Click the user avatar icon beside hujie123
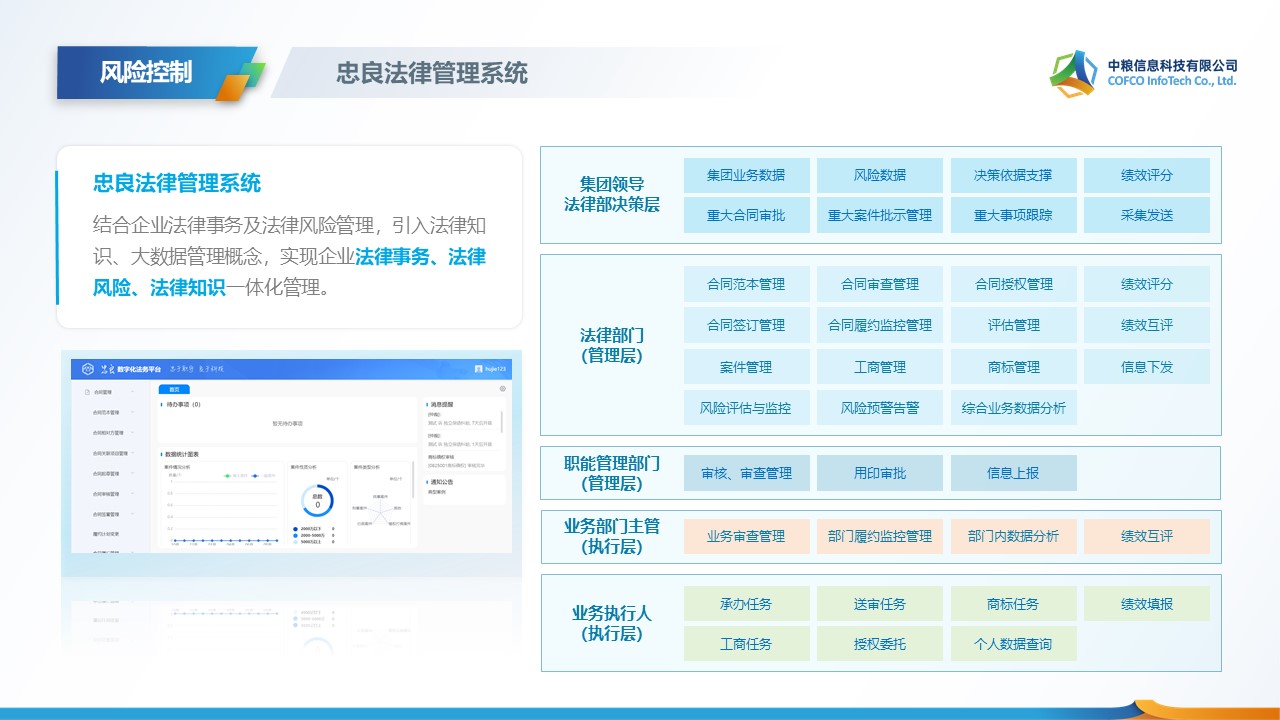The height and width of the screenshot is (720, 1280). [x=479, y=369]
